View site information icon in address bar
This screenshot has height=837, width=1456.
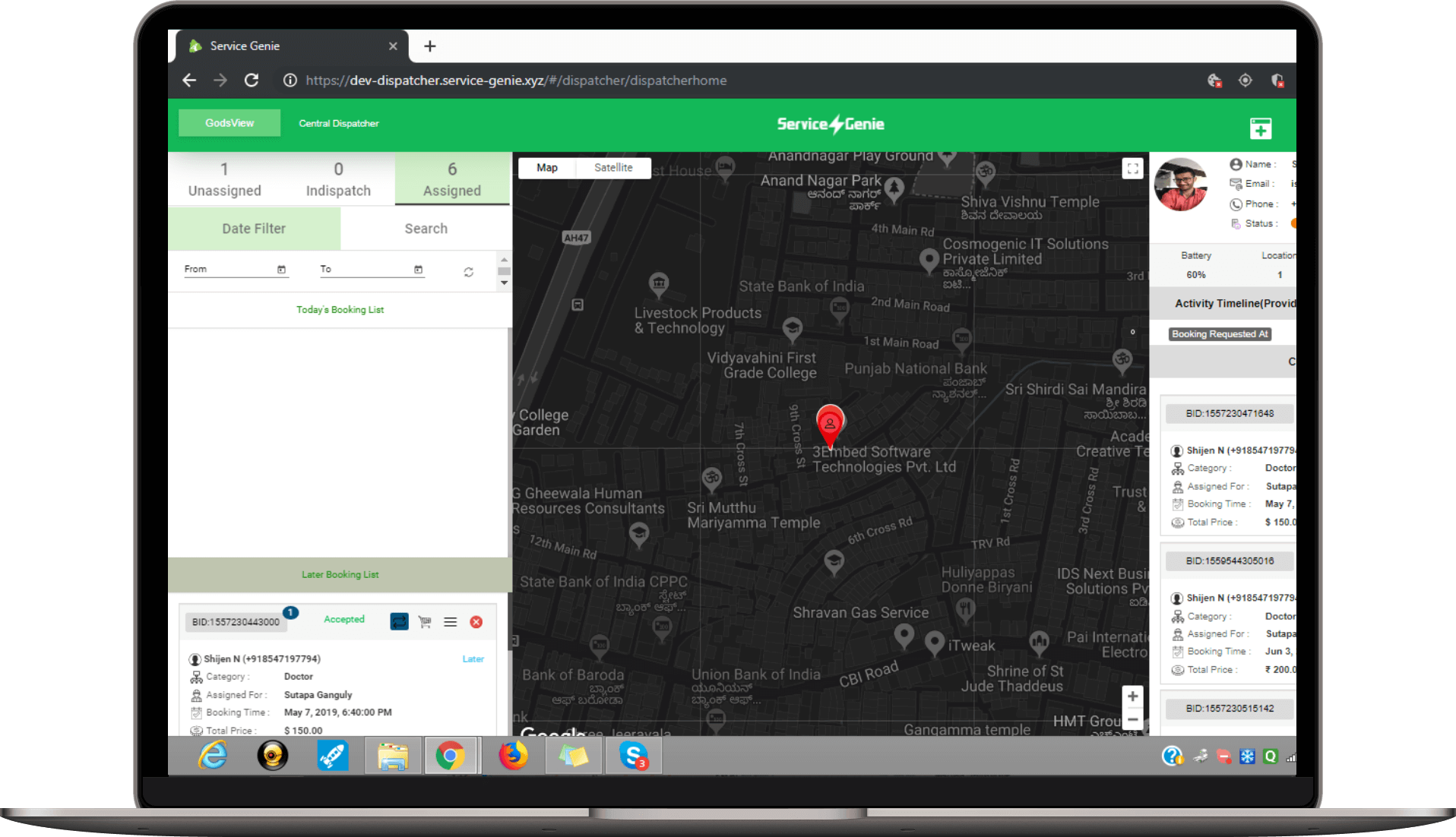click(x=290, y=81)
